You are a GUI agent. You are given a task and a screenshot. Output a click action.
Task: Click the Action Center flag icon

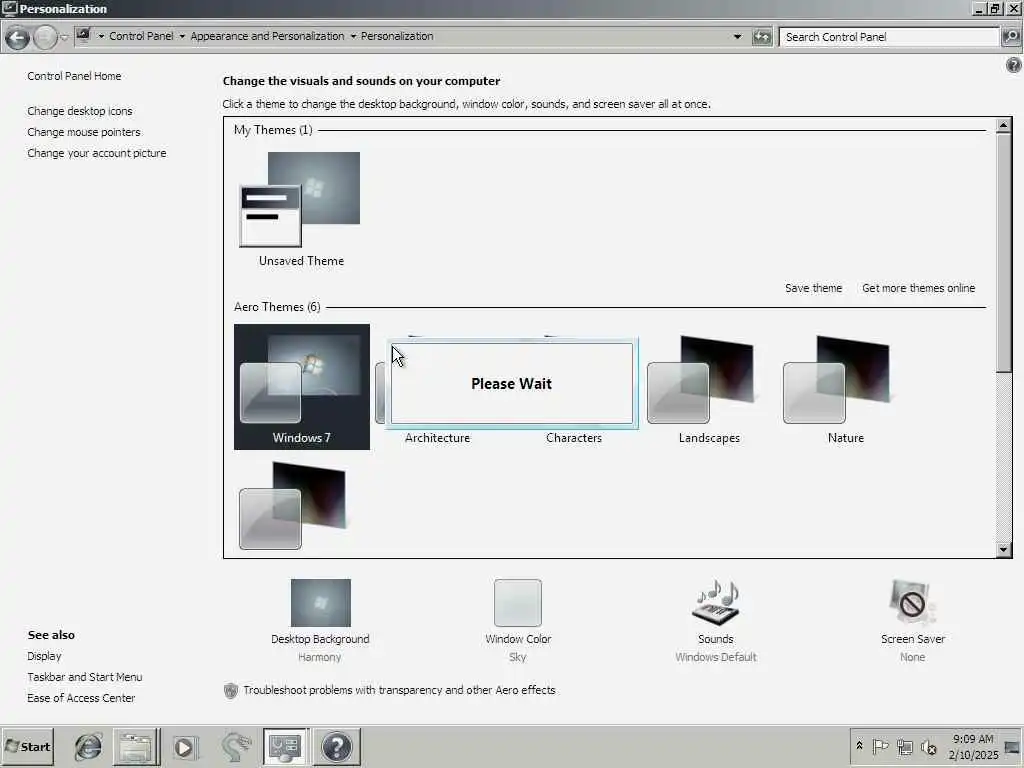pos(880,746)
